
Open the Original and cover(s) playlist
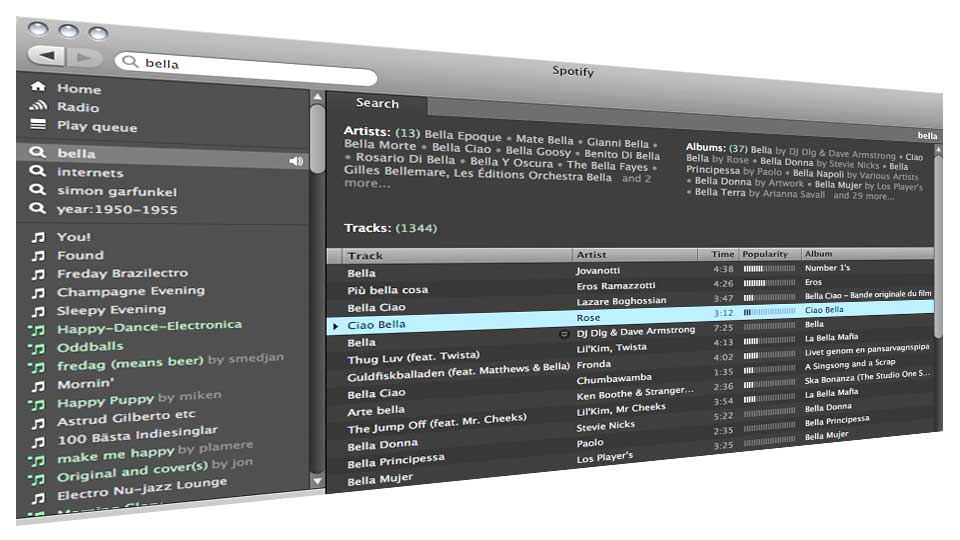click(x=132, y=471)
